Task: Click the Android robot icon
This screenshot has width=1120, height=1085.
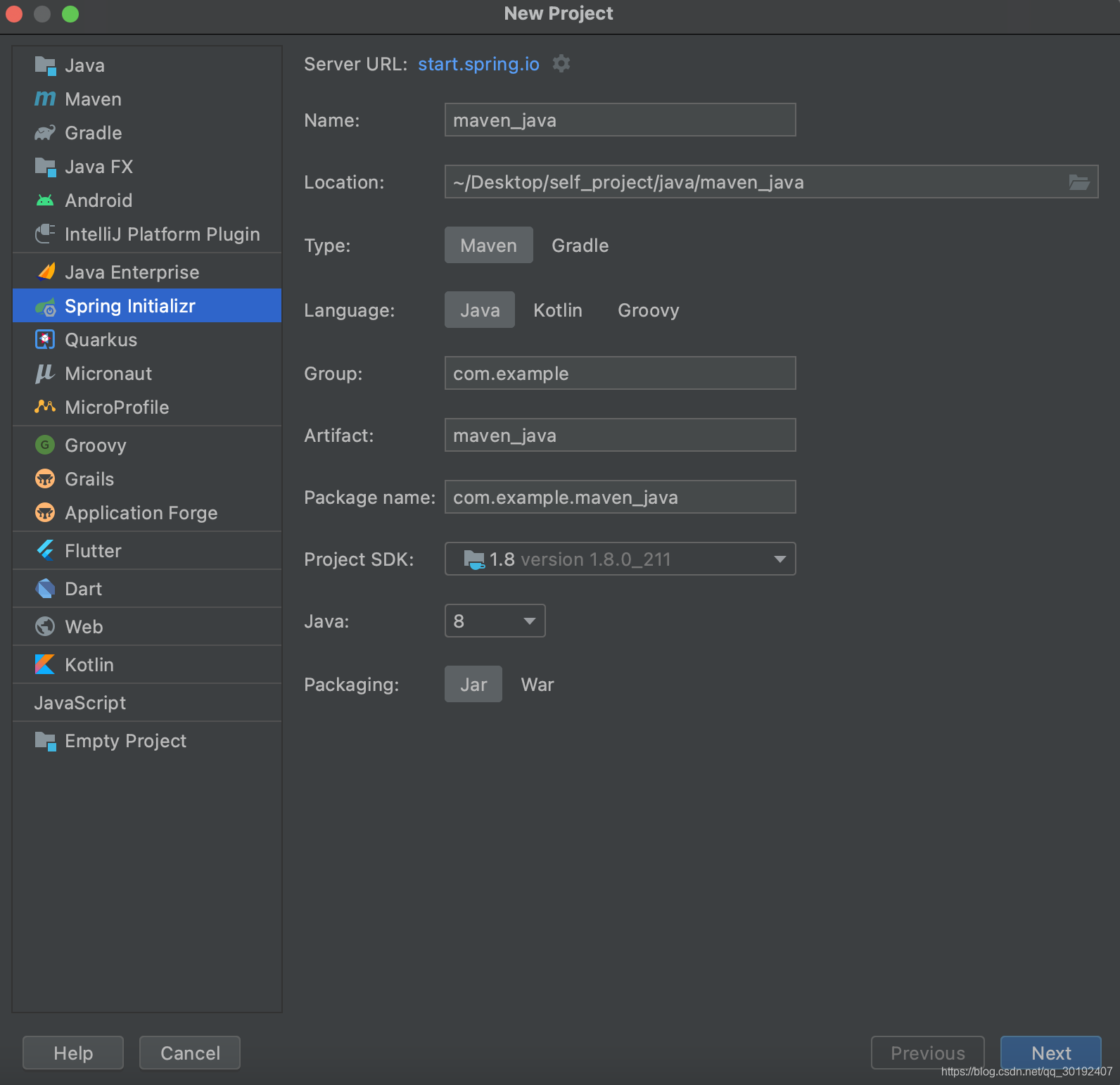Action: pyautogui.click(x=45, y=201)
